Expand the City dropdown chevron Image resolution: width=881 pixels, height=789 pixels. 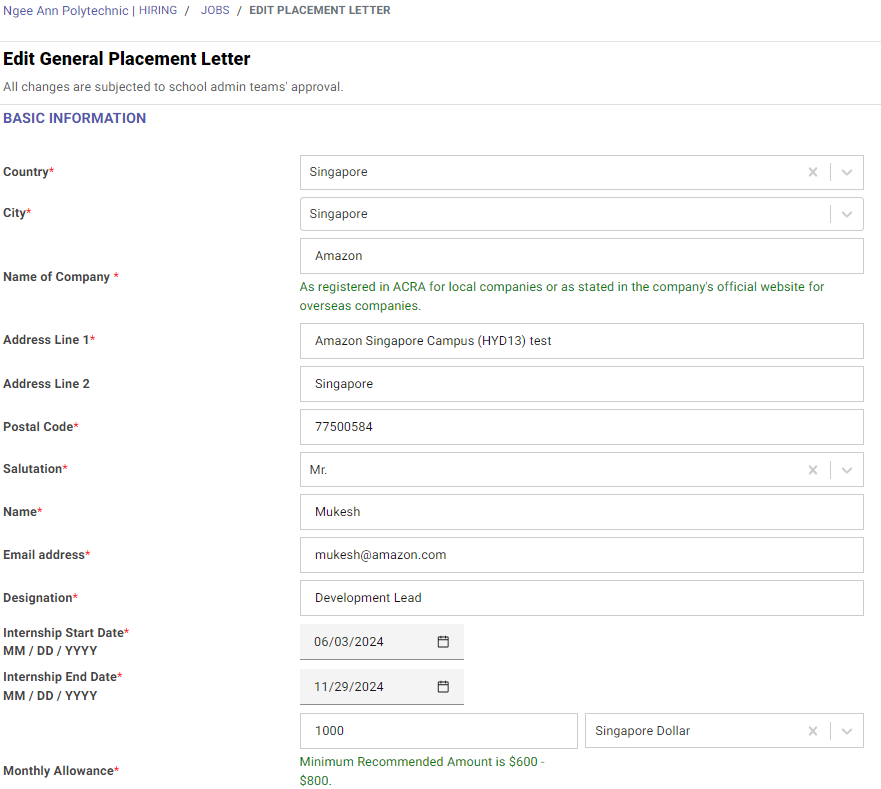click(847, 214)
